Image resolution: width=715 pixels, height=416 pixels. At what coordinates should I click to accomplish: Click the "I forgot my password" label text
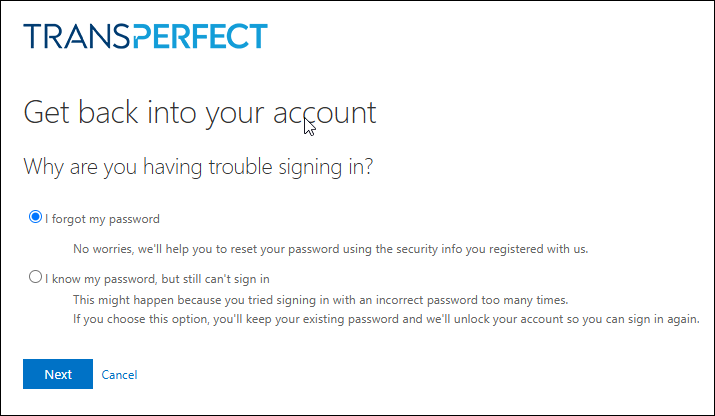[x=102, y=218]
